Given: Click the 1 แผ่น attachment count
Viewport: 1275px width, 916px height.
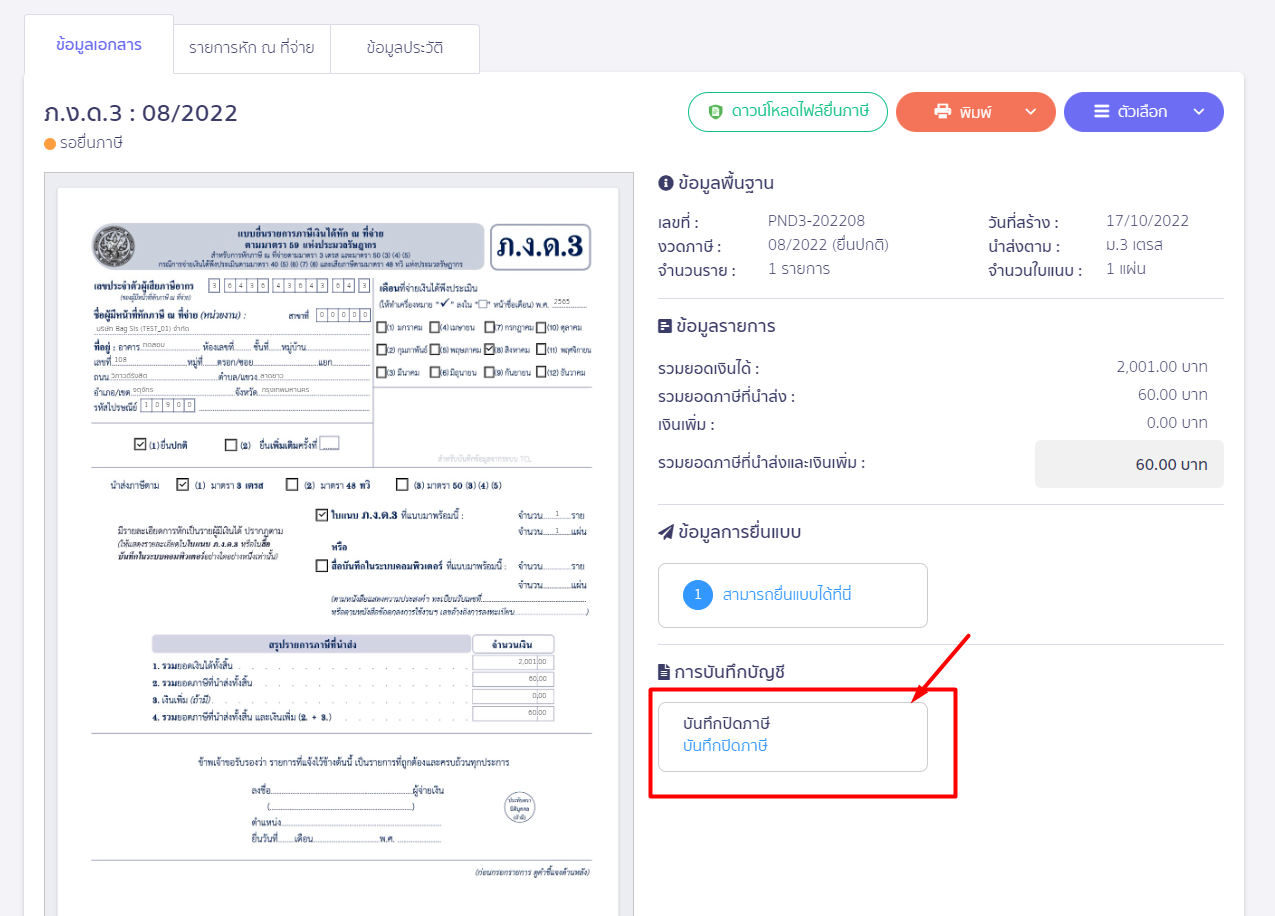Looking at the screenshot, I should tap(1126, 269).
